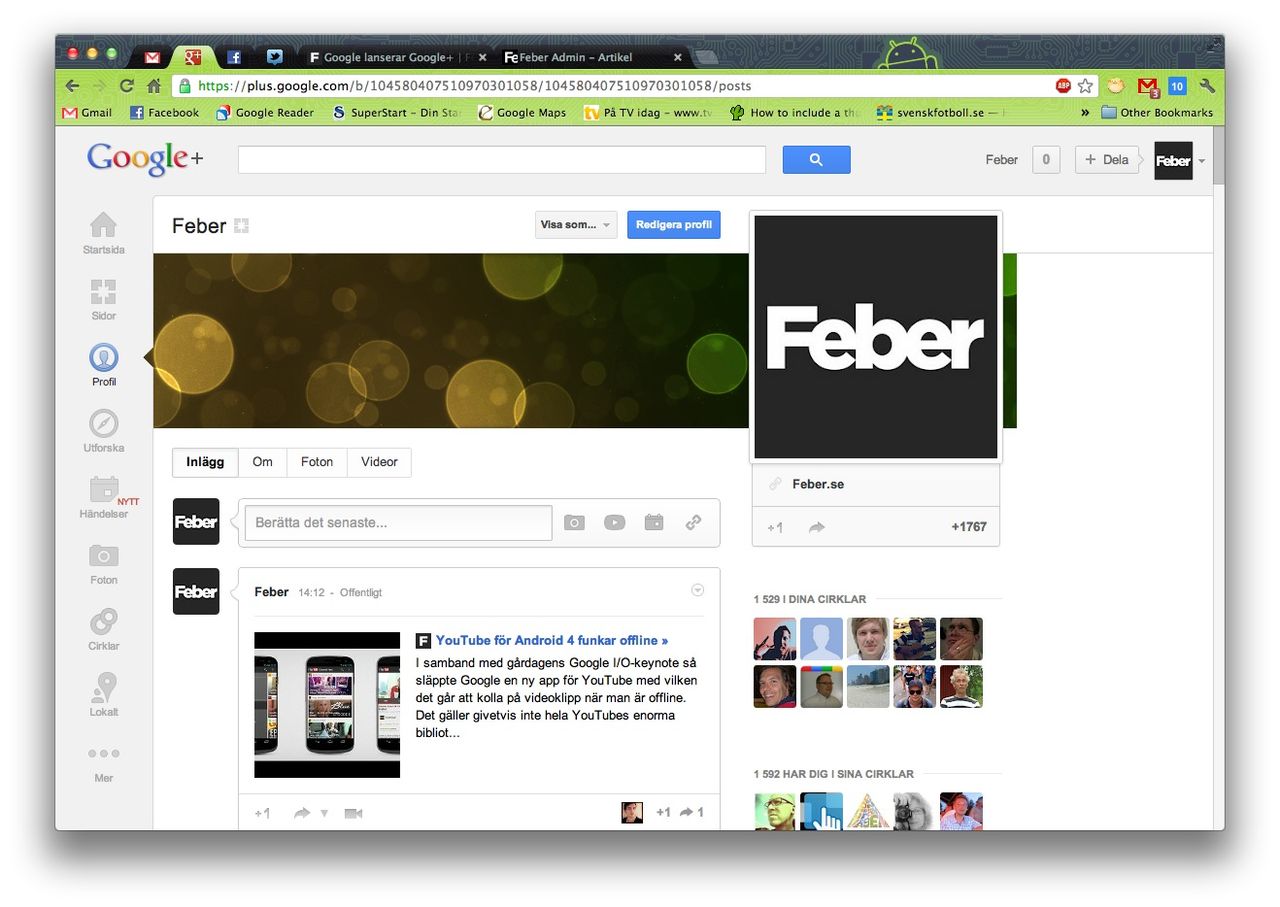
Task: Switch to the Om tab
Action: 263,462
